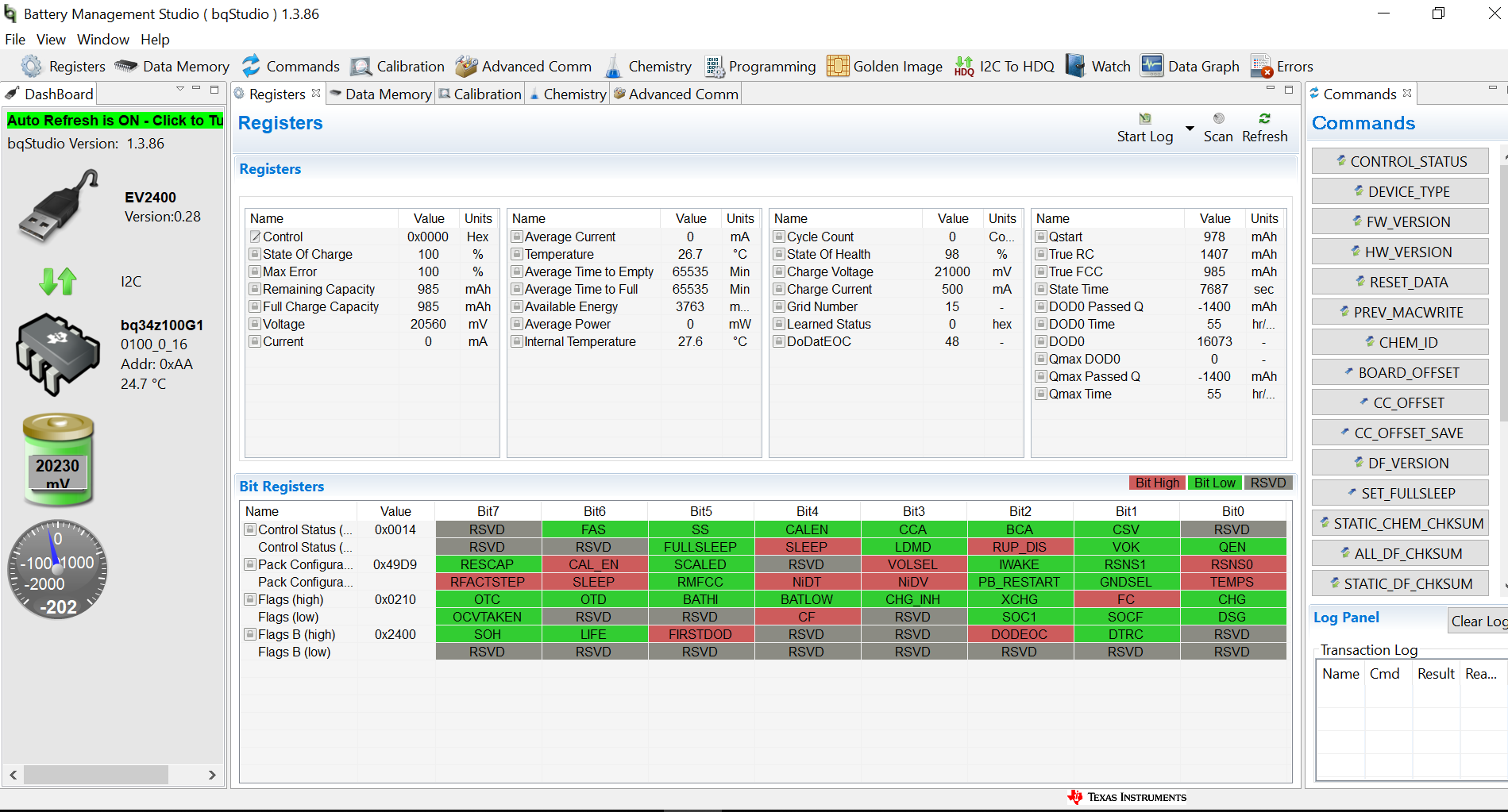
Task: Open the DashBoard view menu arrow
Action: [180, 89]
